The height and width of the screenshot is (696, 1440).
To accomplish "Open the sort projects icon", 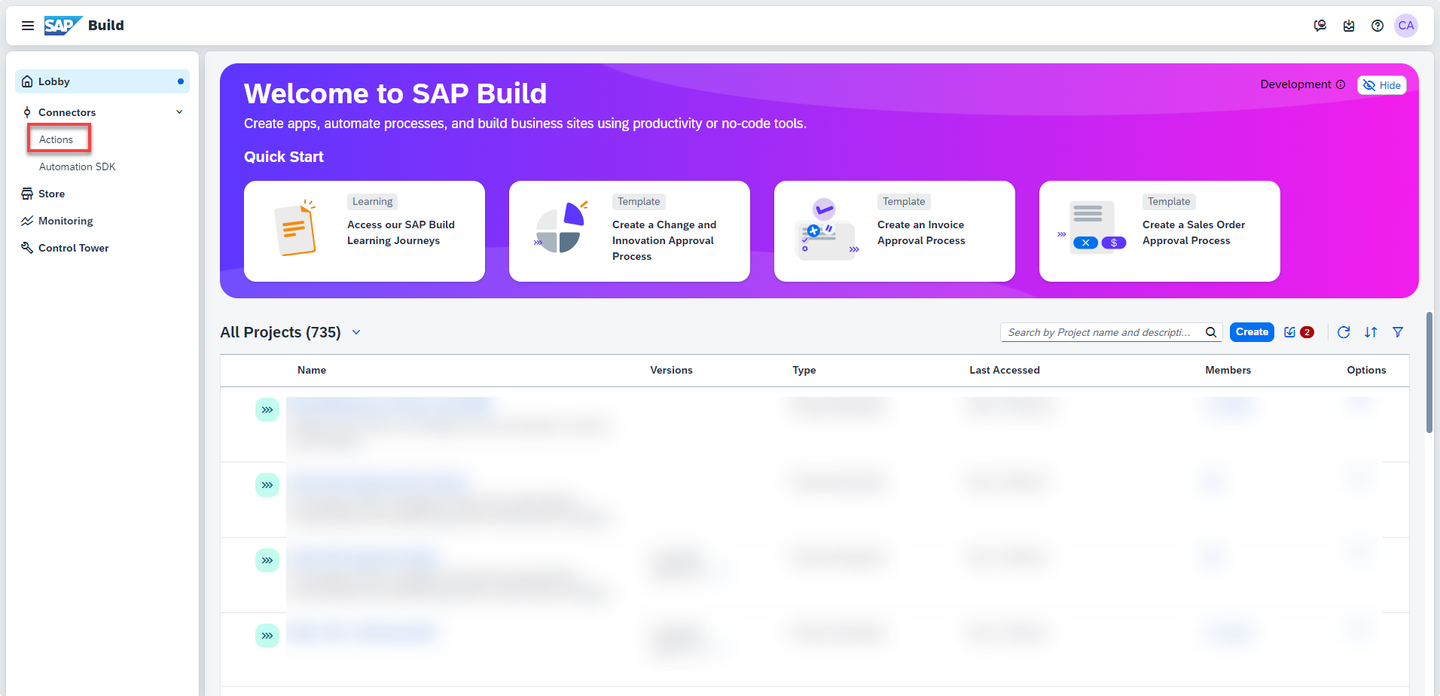I will pyautogui.click(x=1371, y=332).
